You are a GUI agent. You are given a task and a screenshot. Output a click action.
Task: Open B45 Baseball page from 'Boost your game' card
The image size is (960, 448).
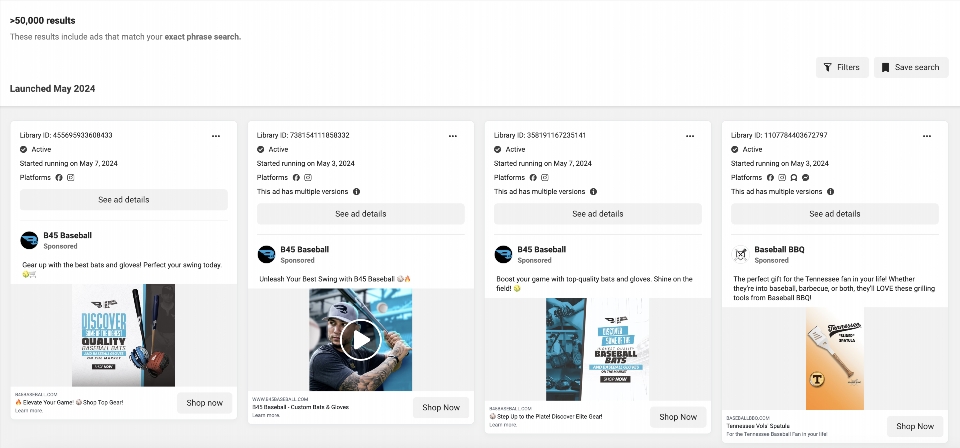pyautogui.click(x=541, y=249)
